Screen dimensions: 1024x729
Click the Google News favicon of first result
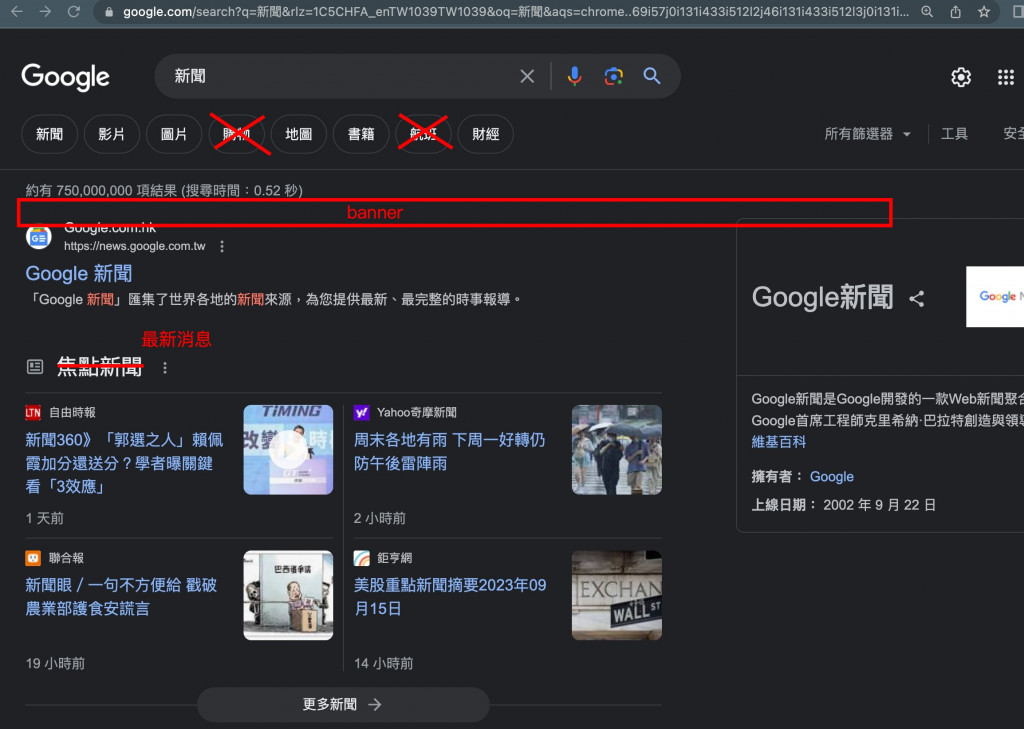tap(39, 237)
